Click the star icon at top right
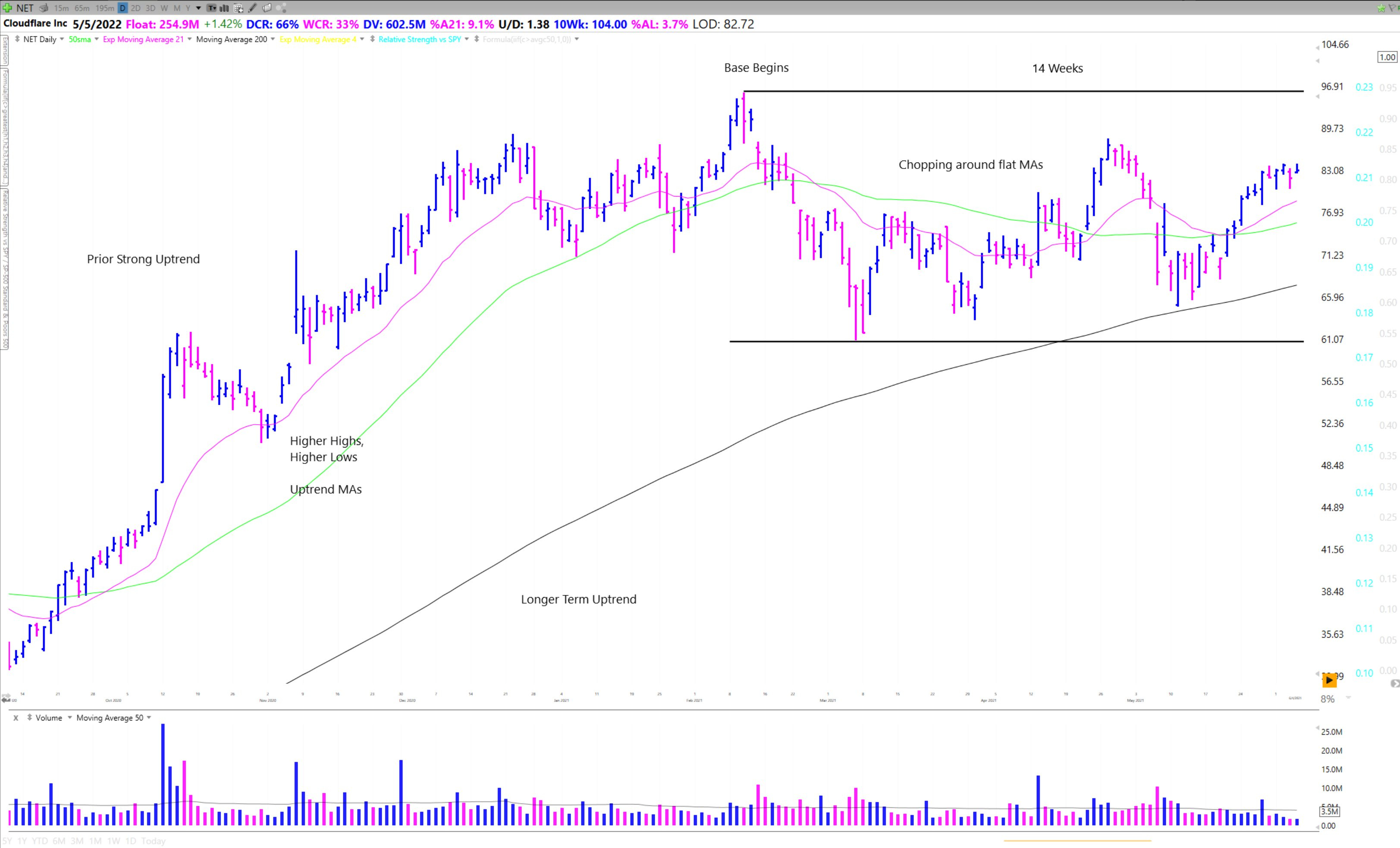This screenshot has height=848, width=1400. 1381,8
